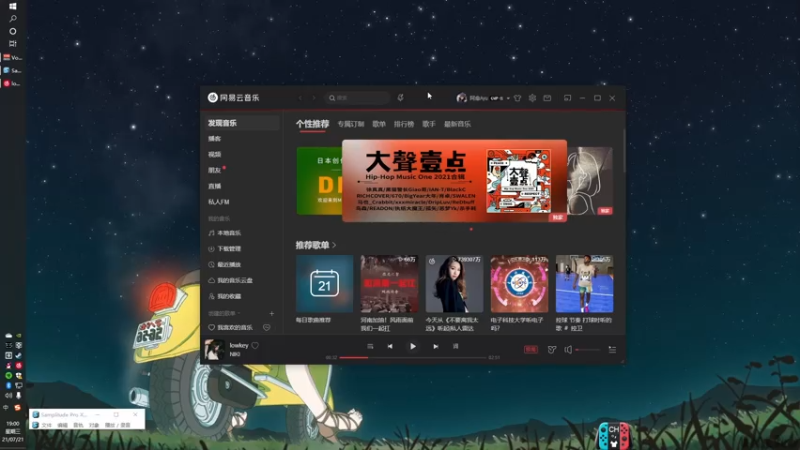This screenshot has height=450, width=800.
Task: Skip to the next track
Action: tap(435, 346)
